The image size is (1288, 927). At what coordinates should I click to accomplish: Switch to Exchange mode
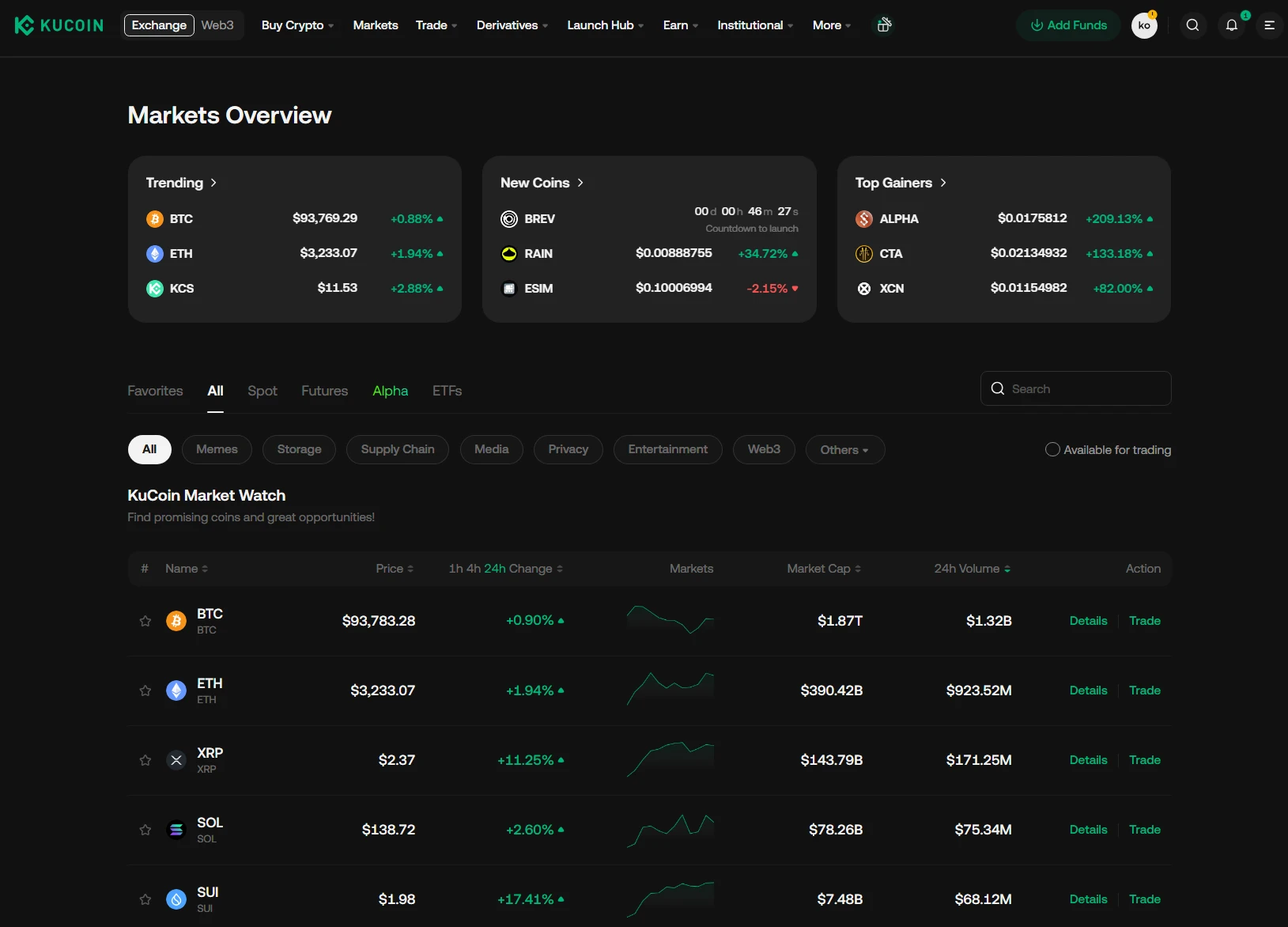(x=159, y=25)
